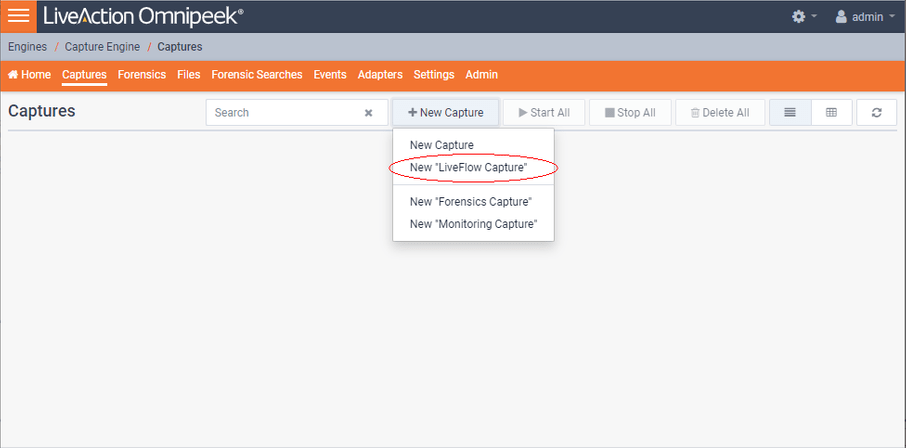Viewport: 906px width, 448px height.
Task: Go to the Home tab
Action: click(29, 75)
